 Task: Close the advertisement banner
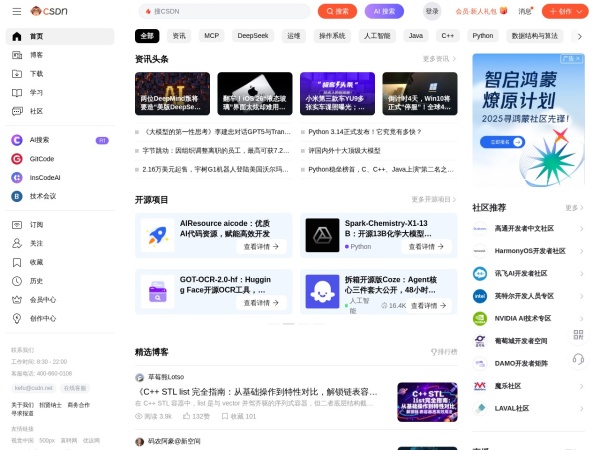pos(578,59)
